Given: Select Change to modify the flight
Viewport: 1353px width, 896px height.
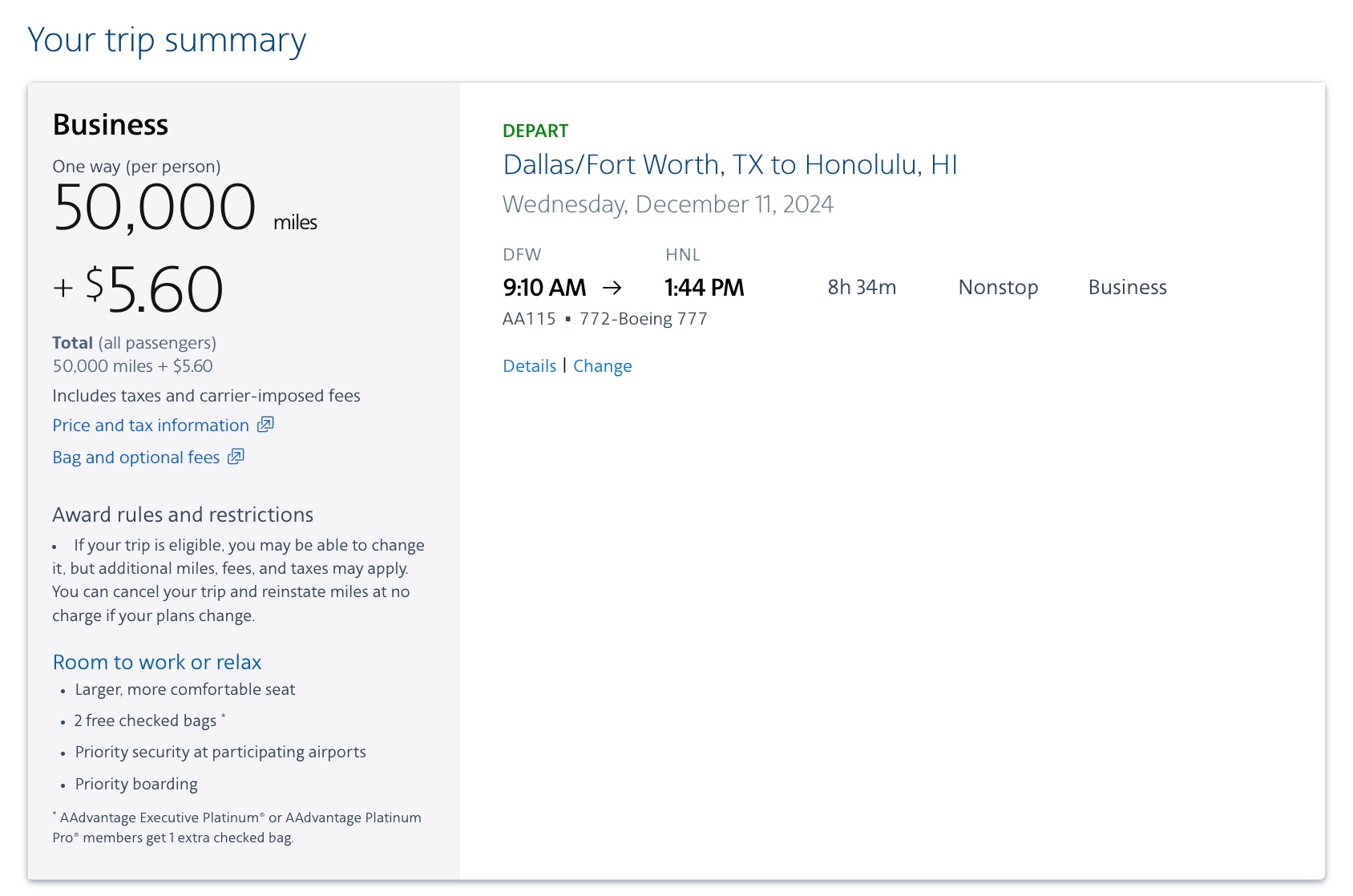Looking at the screenshot, I should [603, 365].
